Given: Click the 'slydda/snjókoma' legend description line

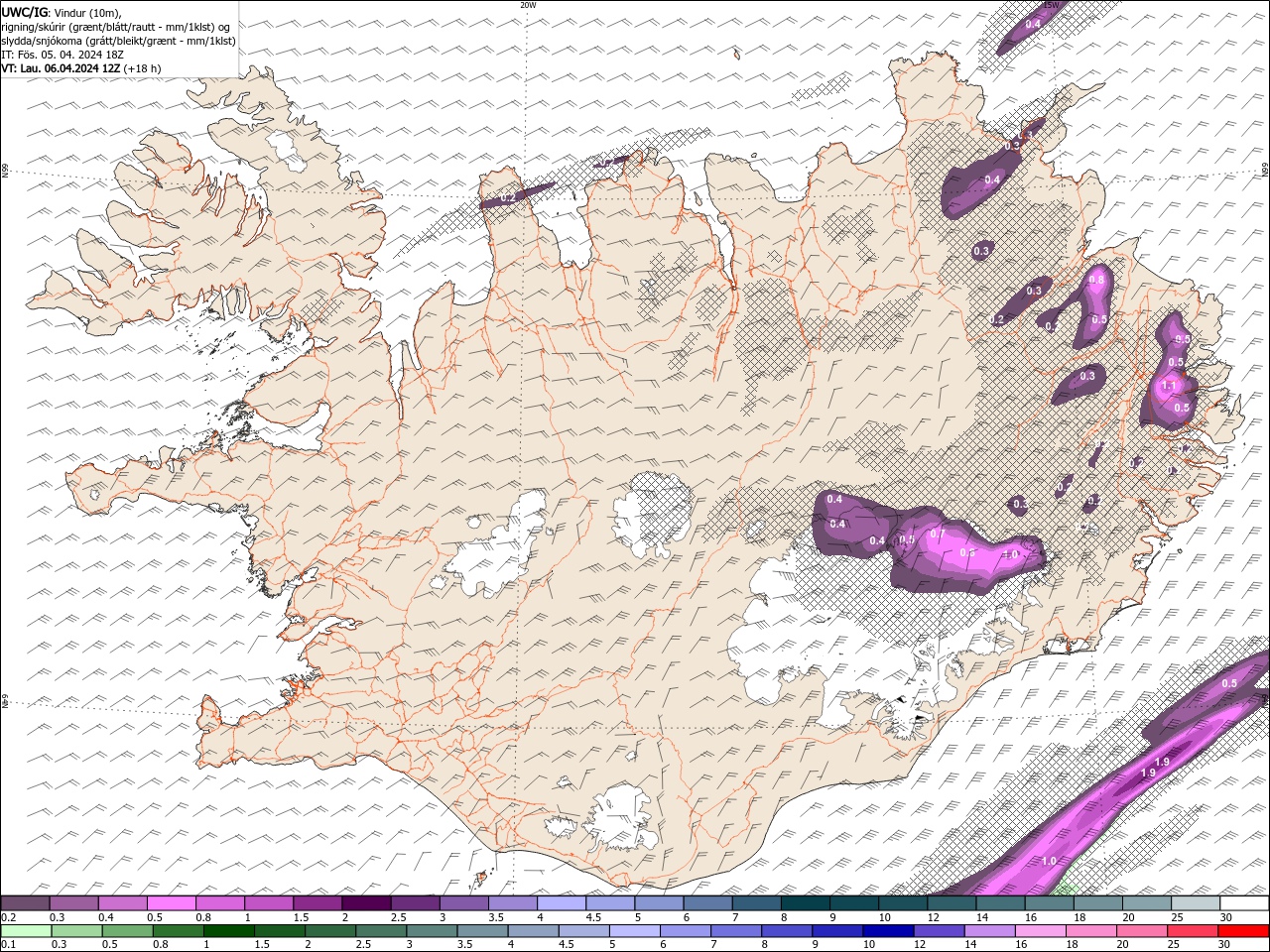Looking at the screenshot, I should pos(119,41).
